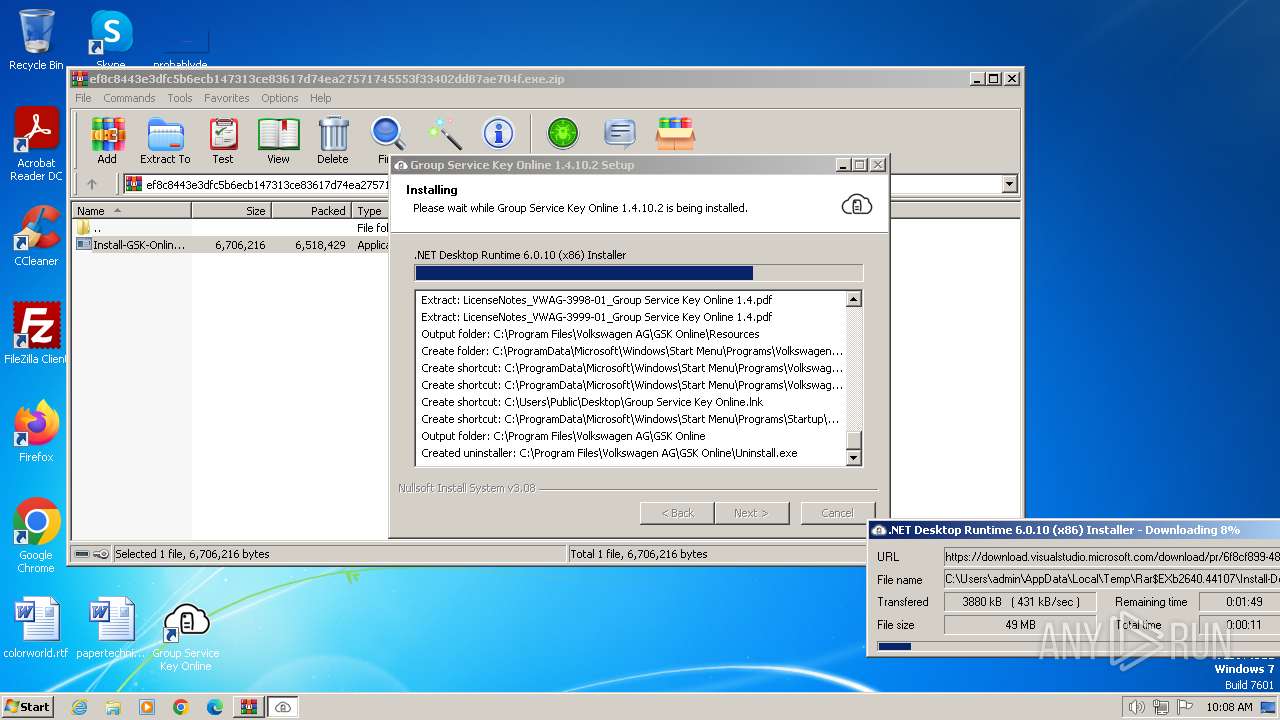The width and height of the screenshot is (1280, 720).
Task: Click the volume speaker tray icon
Action: 1136,707
